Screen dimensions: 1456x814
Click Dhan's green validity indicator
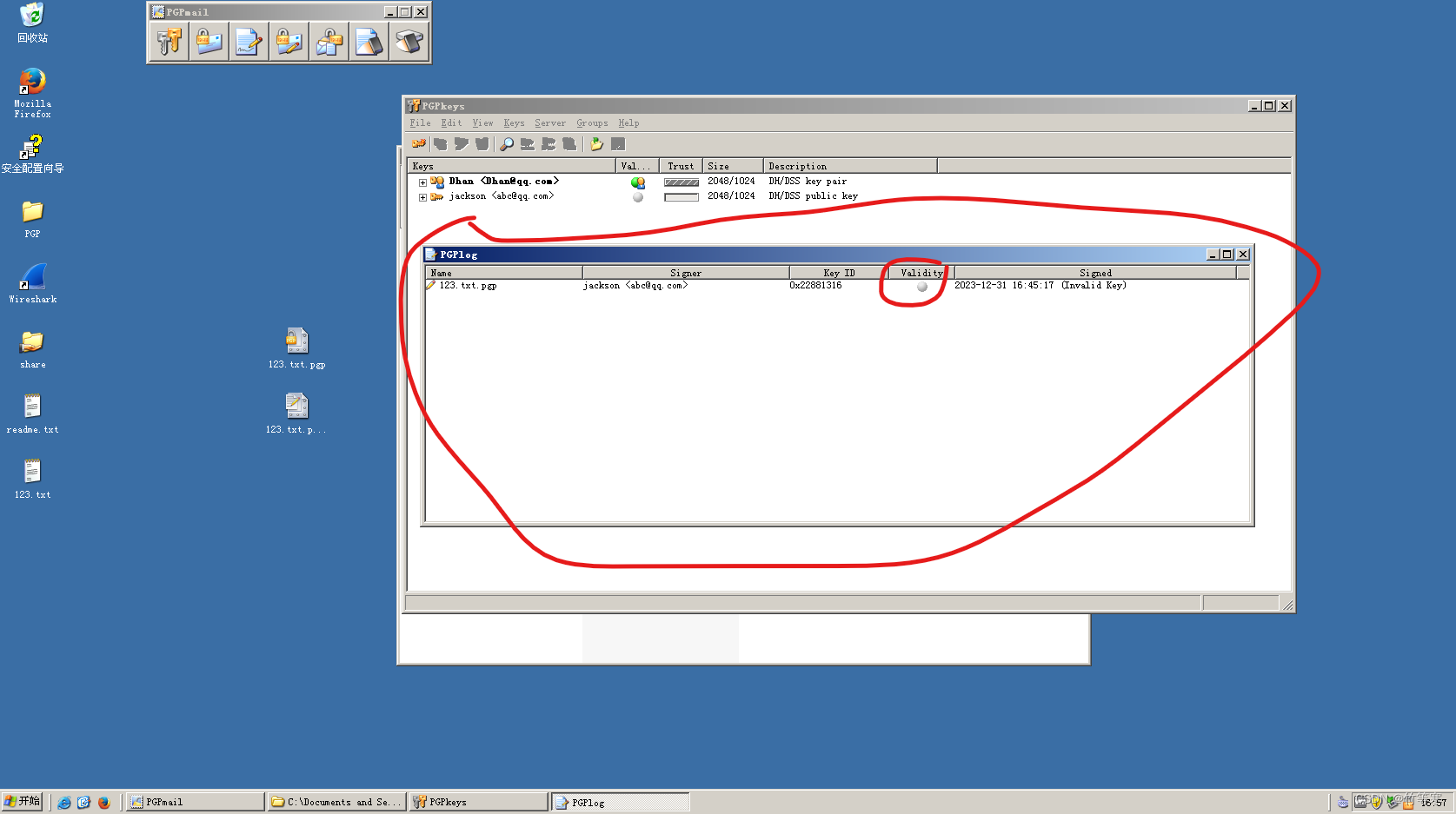638,182
